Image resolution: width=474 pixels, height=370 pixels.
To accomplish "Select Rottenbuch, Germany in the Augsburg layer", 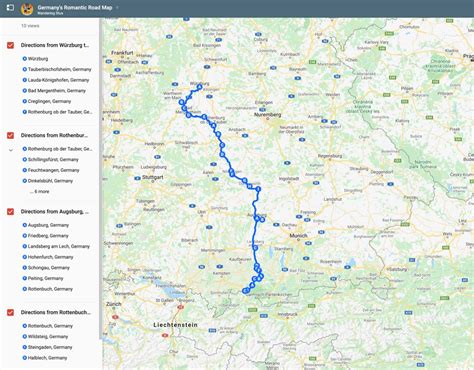I will 50,289.
